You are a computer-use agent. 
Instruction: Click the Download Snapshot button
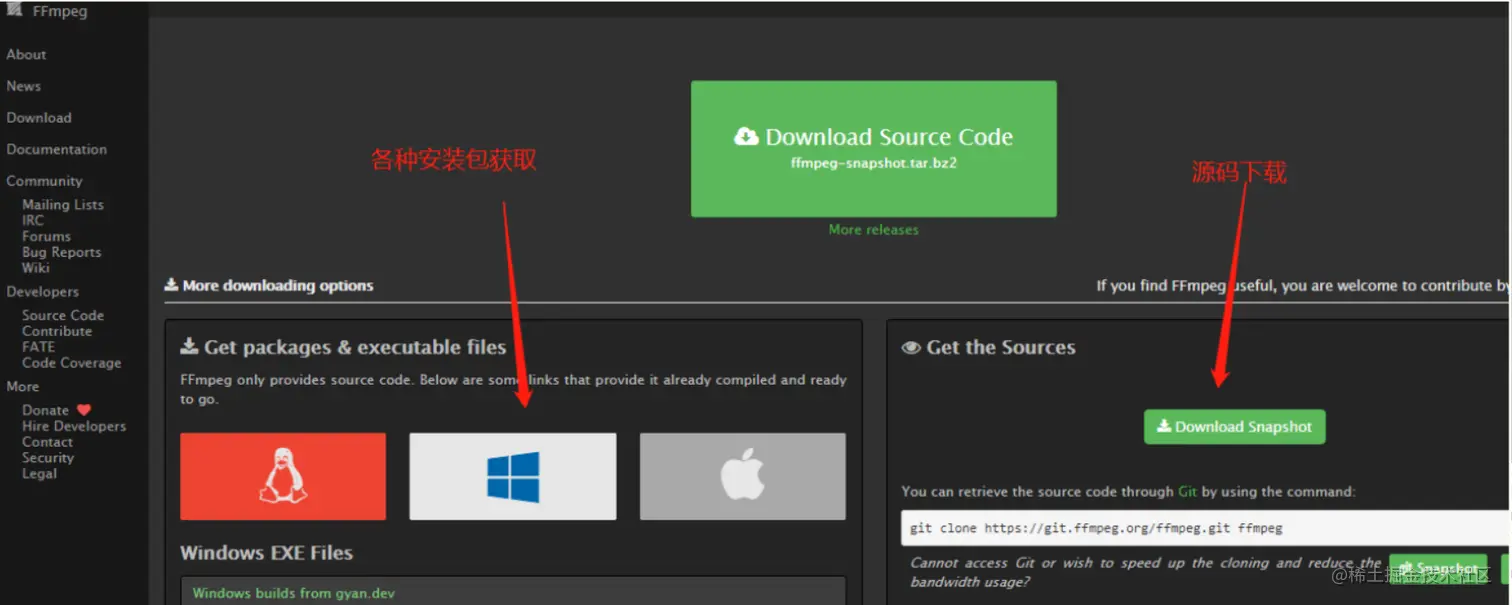click(x=1234, y=427)
